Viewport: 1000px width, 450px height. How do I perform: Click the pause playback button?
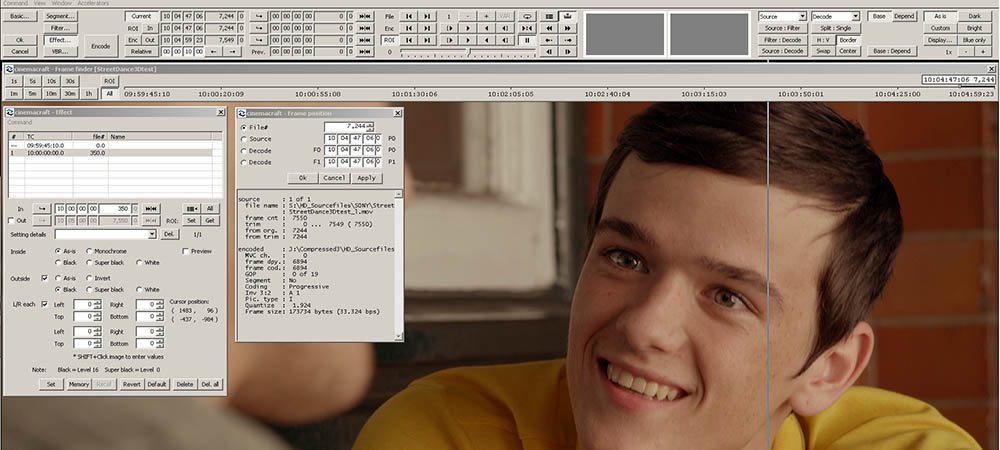click(527, 40)
